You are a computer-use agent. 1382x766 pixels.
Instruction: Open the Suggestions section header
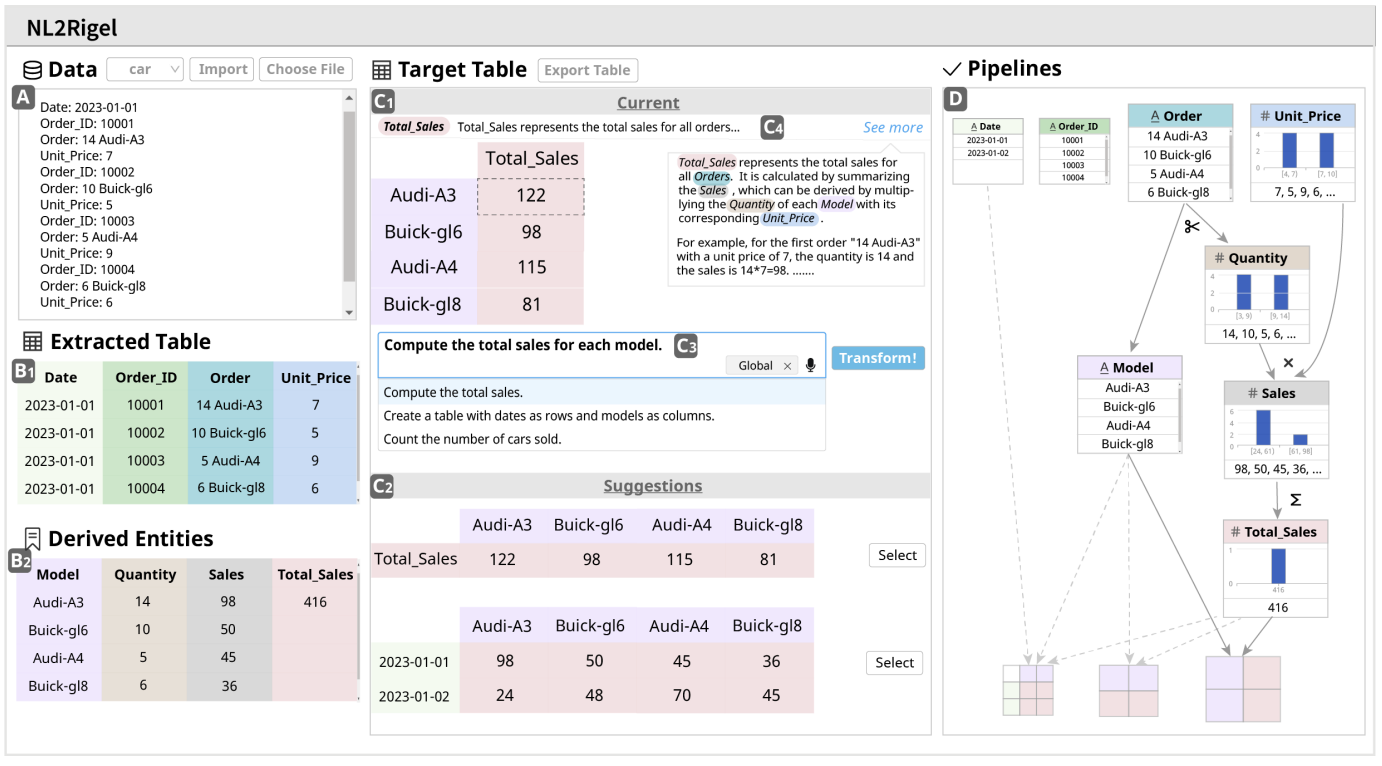point(652,486)
